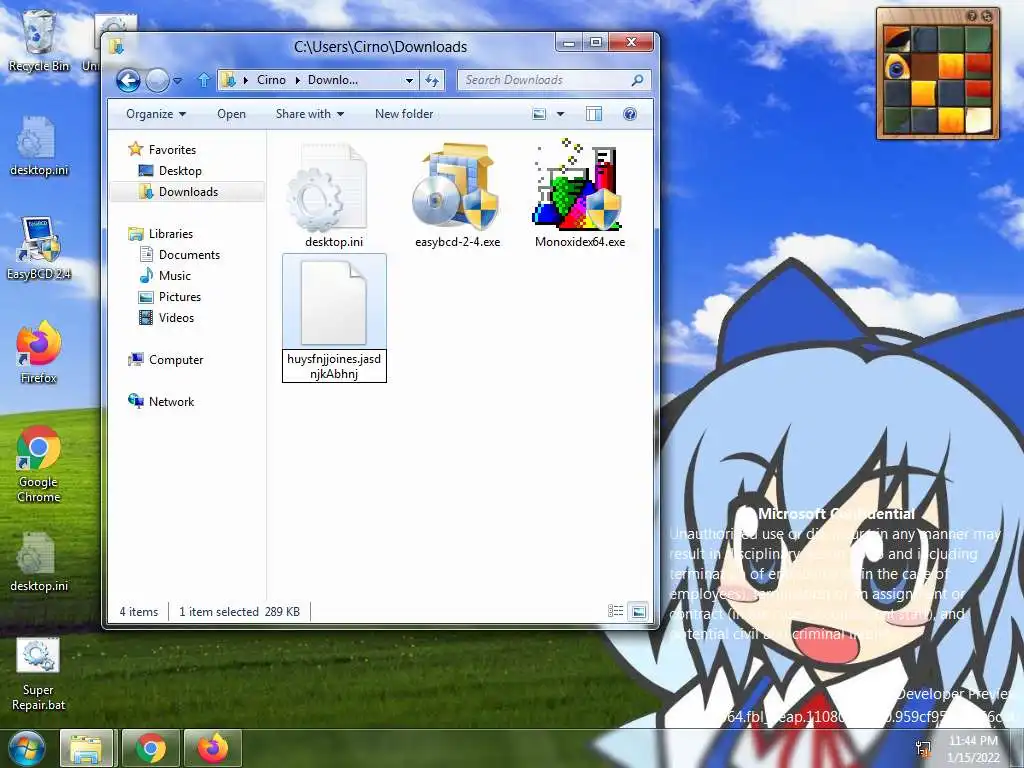Select Libraries in the navigation pane
This screenshot has width=1024, height=768.
coord(161,233)
